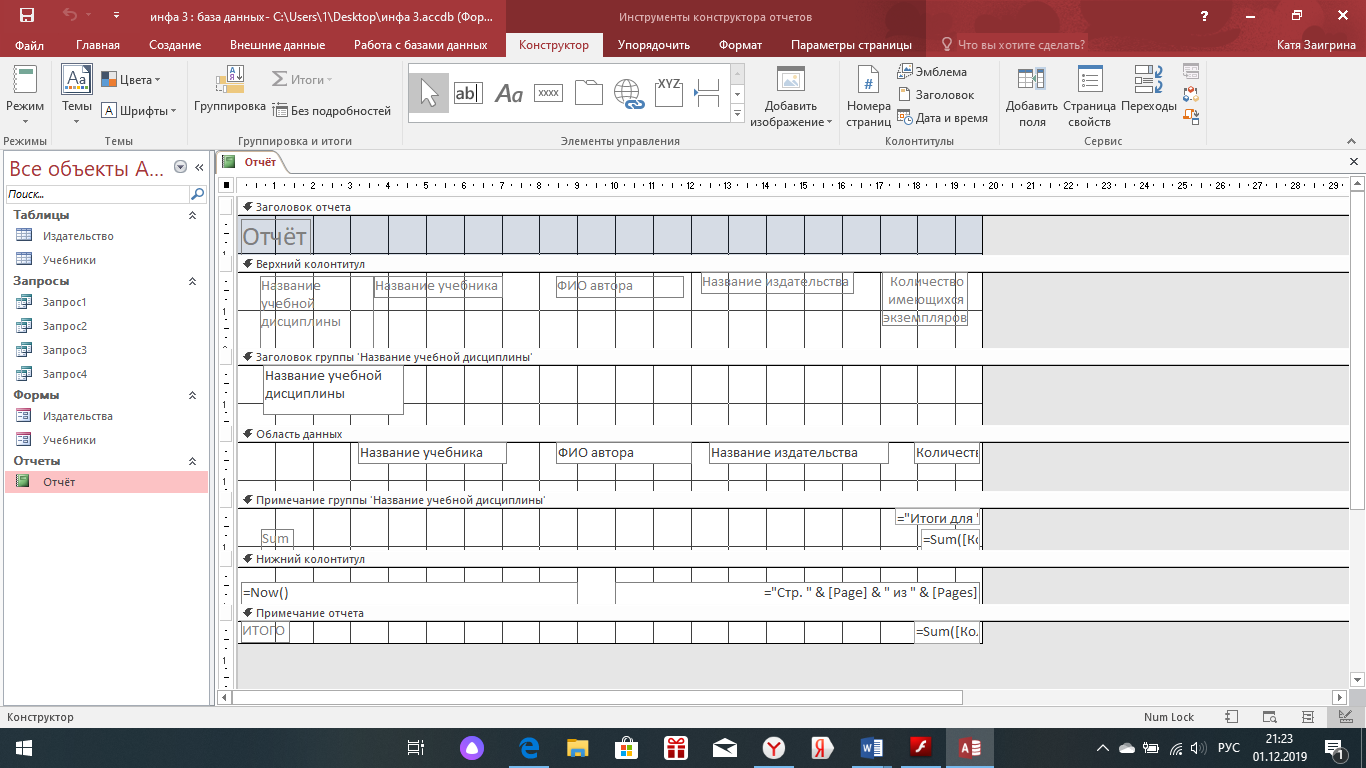Toggle Без подробностей (Hide Details)
This screenshot has height=768, width=1366.
pyautogui.click(x=332, y=111)
